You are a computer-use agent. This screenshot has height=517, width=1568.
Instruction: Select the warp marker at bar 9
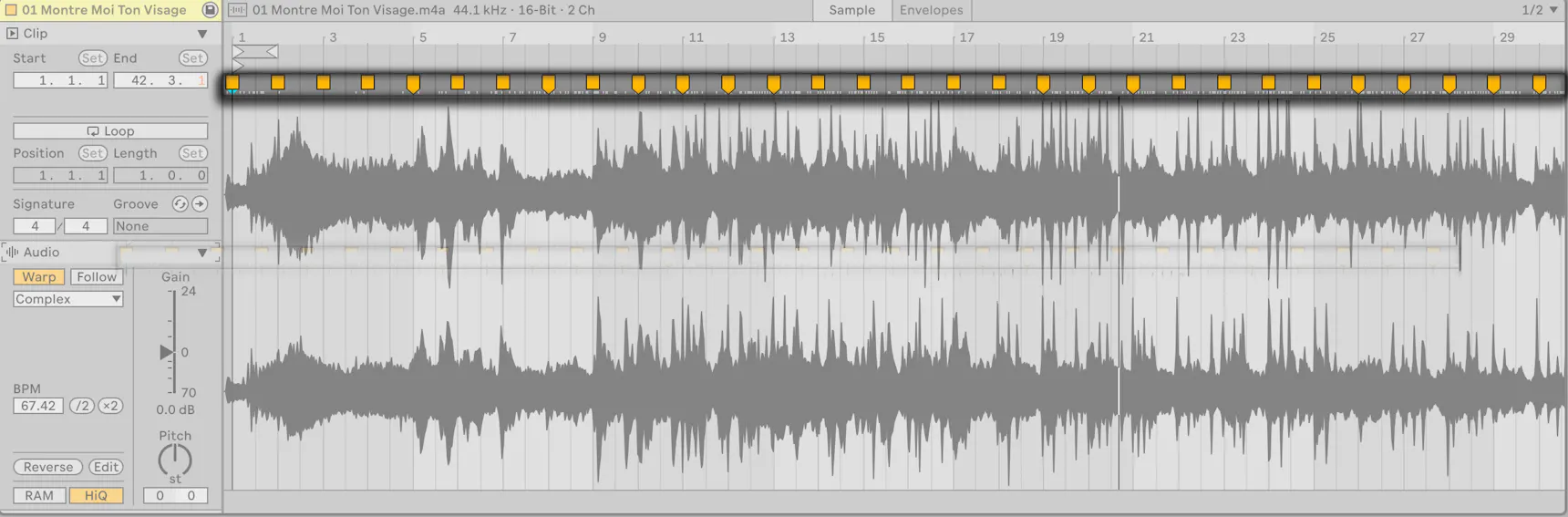click(x=593, y=83)
